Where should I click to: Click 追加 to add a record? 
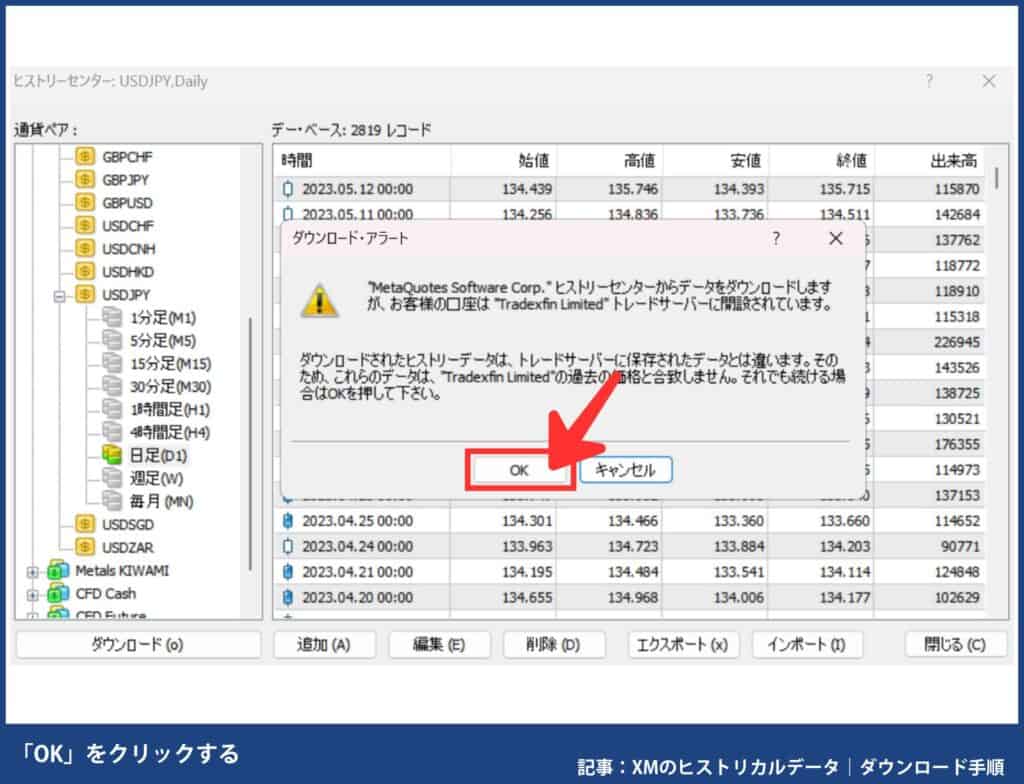pyautogui.click(x=325, y=644)
